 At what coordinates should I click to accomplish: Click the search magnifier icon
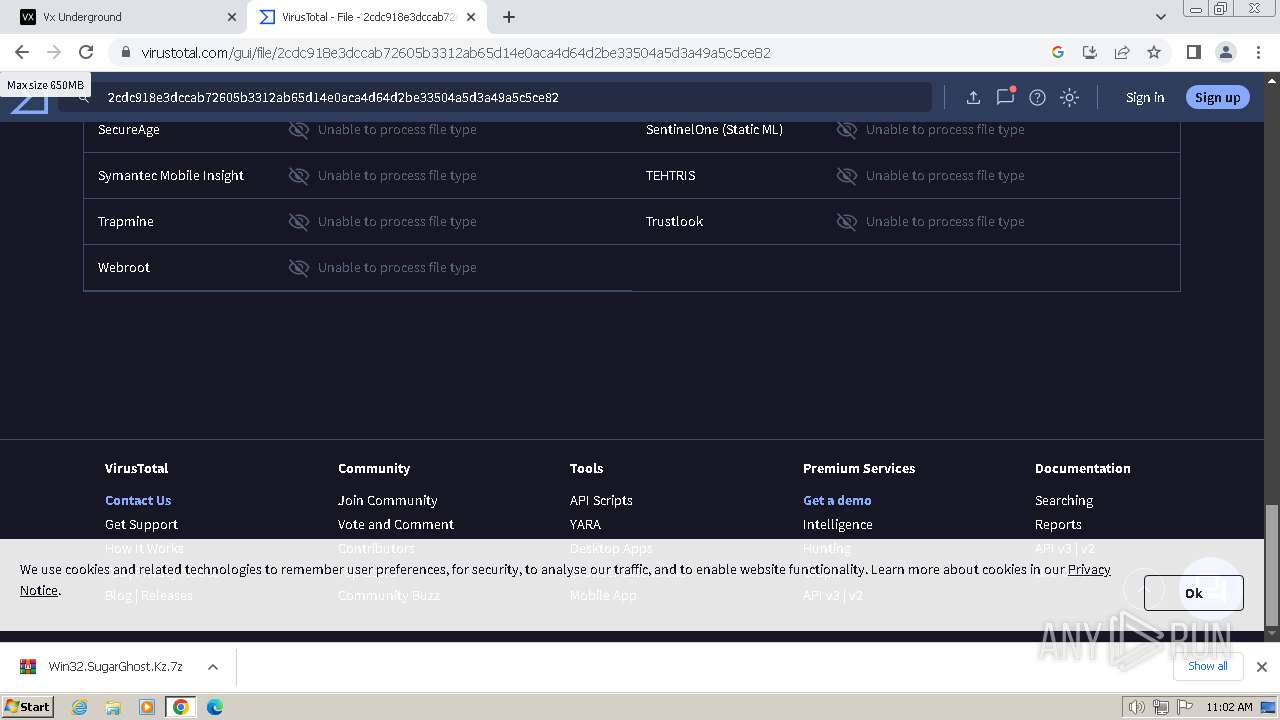84,97
